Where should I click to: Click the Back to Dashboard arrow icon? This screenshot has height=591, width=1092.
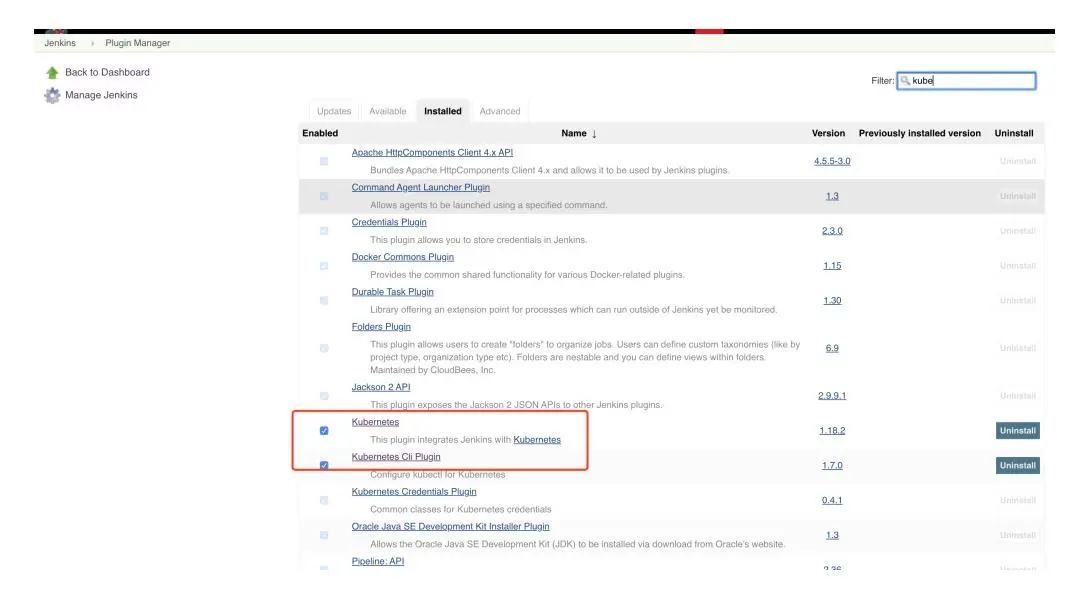(52, 72)
